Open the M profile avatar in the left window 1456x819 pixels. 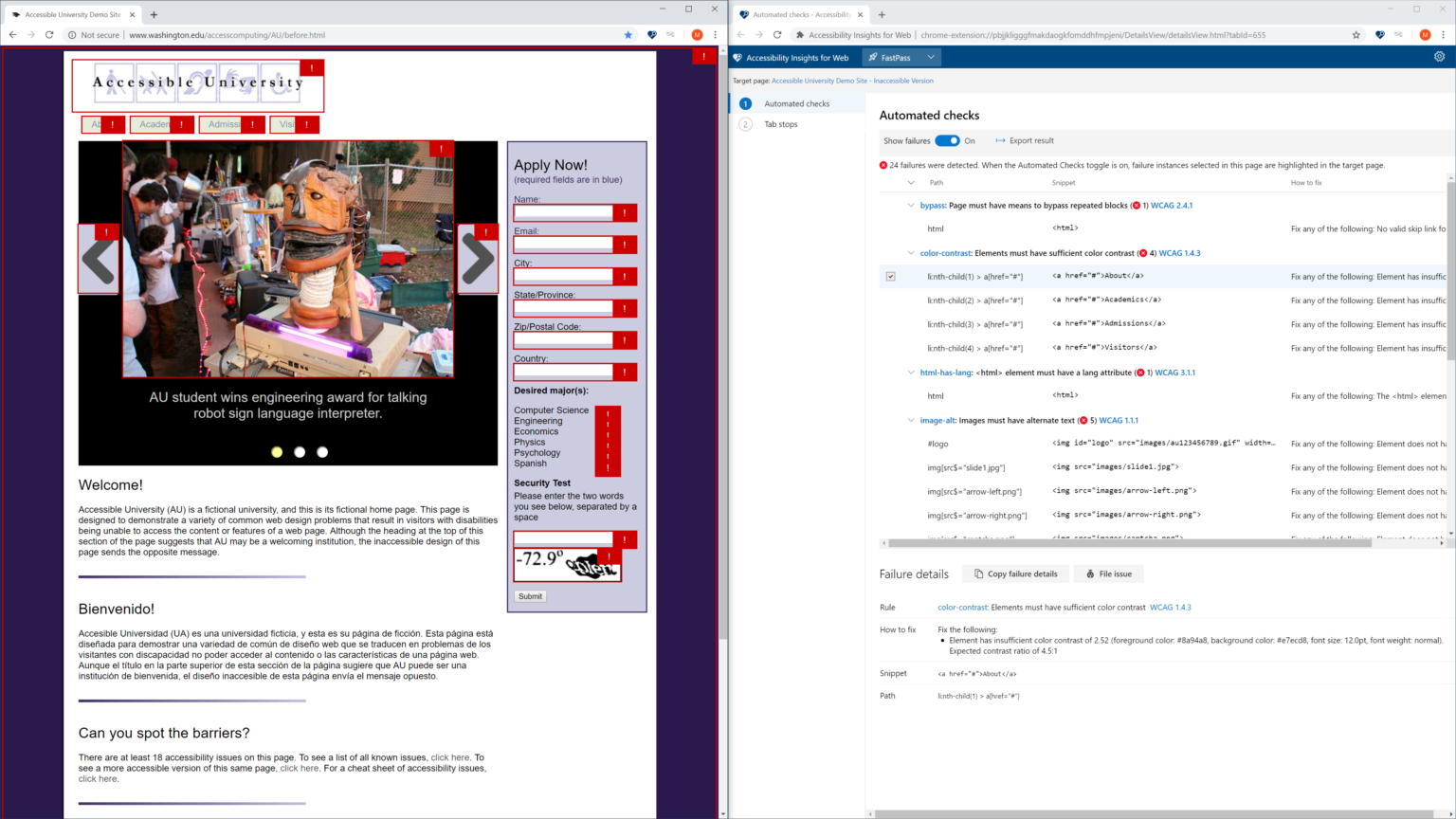697,35
